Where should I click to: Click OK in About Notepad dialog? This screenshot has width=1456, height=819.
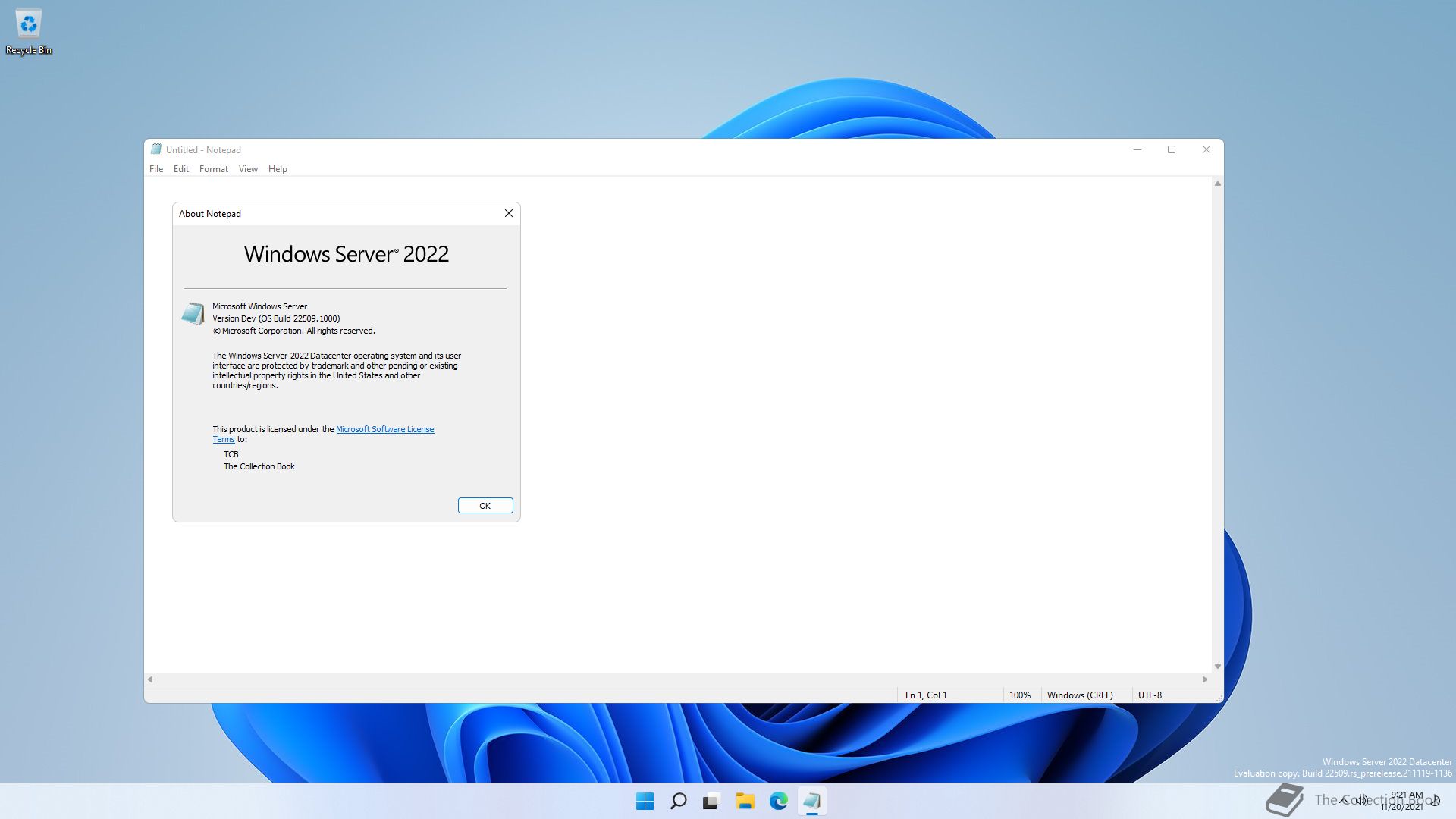point(485,506)
